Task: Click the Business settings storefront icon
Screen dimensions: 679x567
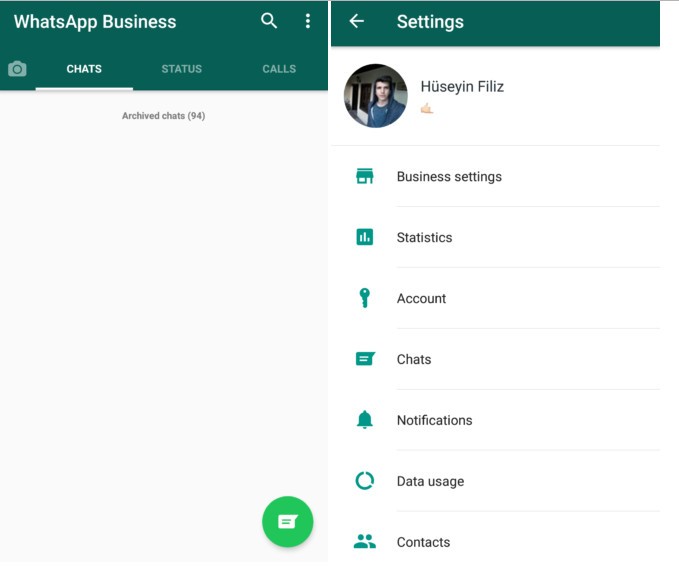Action: pyautogui.click(x=365, y=176)
